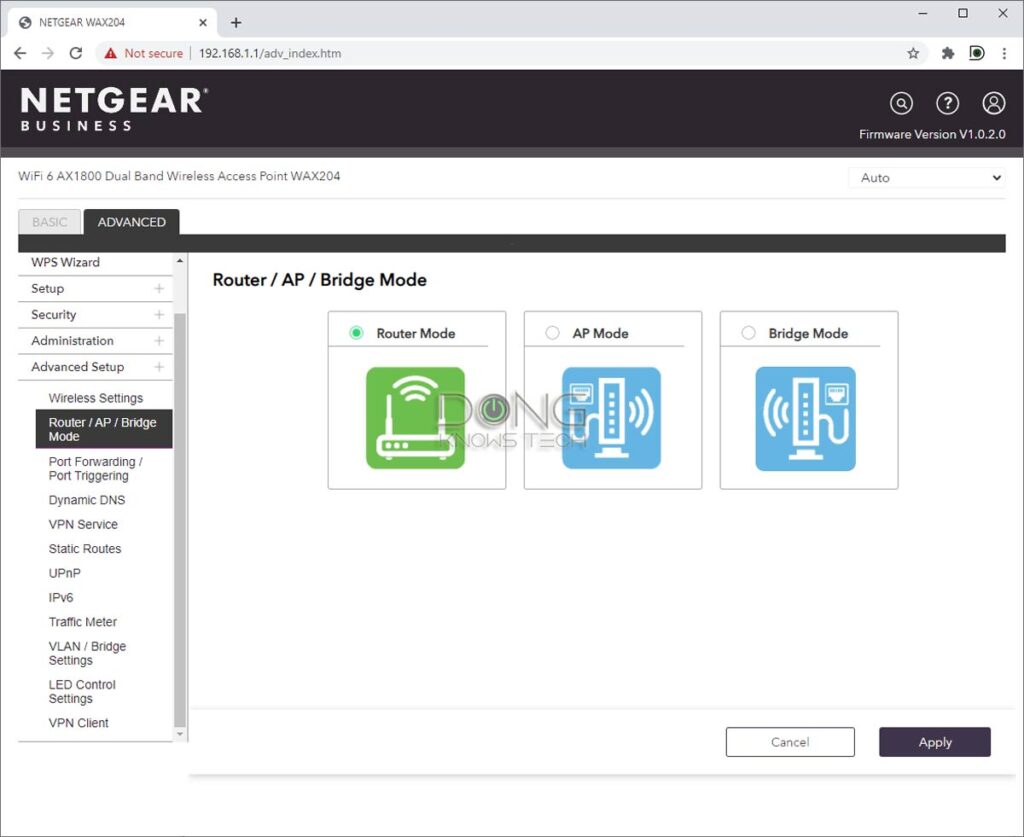Open the Chrome three-dot menu
The width and height of the screenshot is (1024, 837).
click(1004, 54)
